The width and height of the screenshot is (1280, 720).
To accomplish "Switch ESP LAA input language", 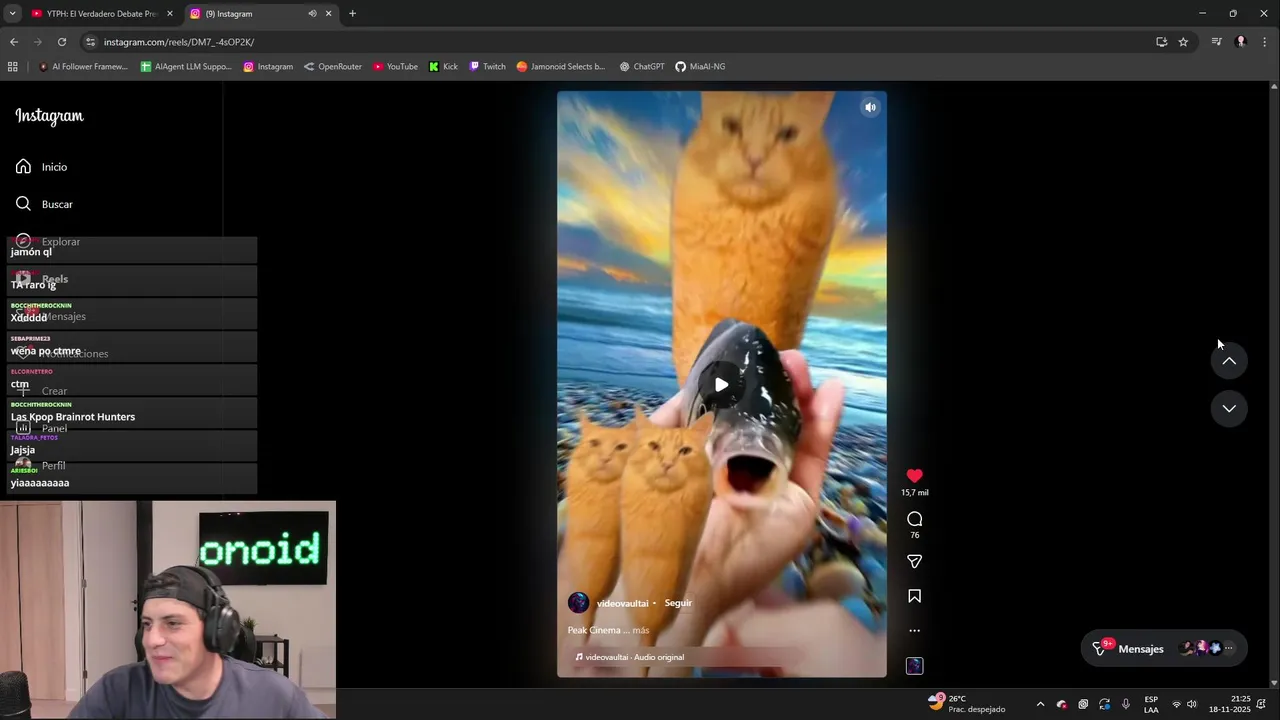I will click(x=1151, y=704).
